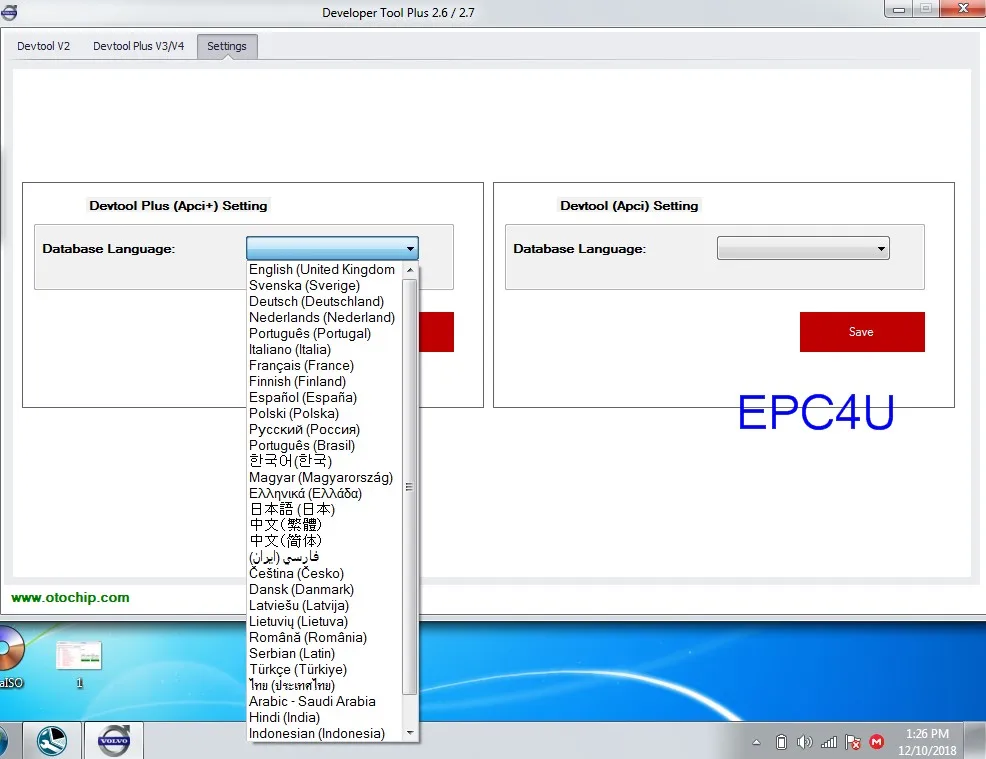This screenshot has height=759, width=986.
Task: Select the Settings tab
Action: [x=227, y=46]
